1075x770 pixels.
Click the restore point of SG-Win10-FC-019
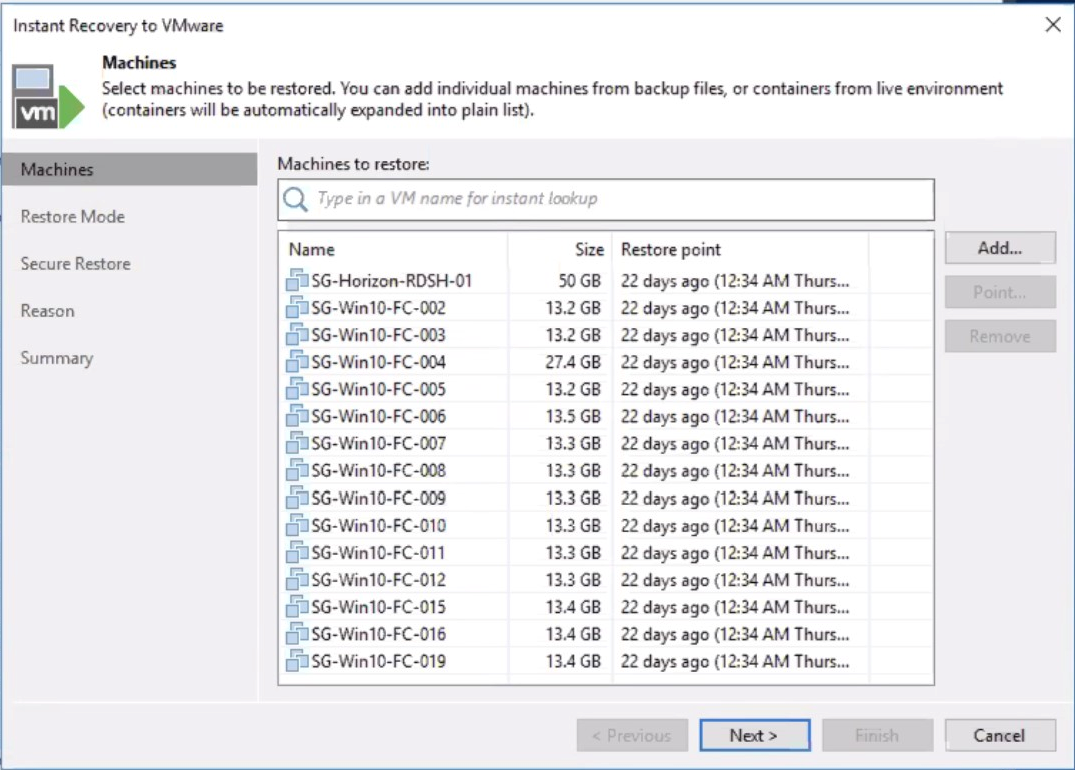[x=735, y=661]
